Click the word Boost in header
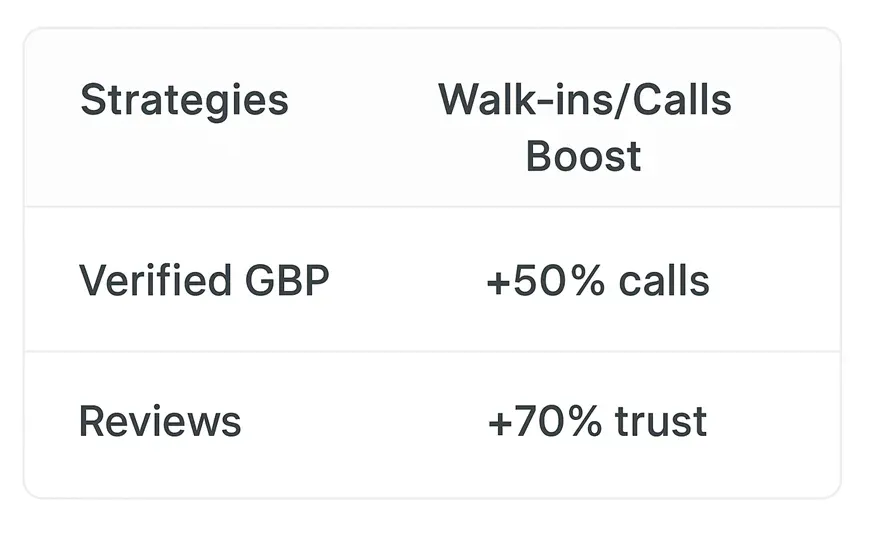 point(584,156)
